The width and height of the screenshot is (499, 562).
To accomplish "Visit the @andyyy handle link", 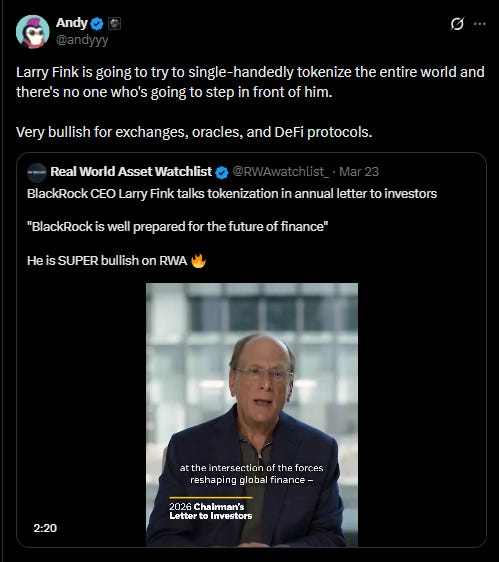I will coord(82,40).
